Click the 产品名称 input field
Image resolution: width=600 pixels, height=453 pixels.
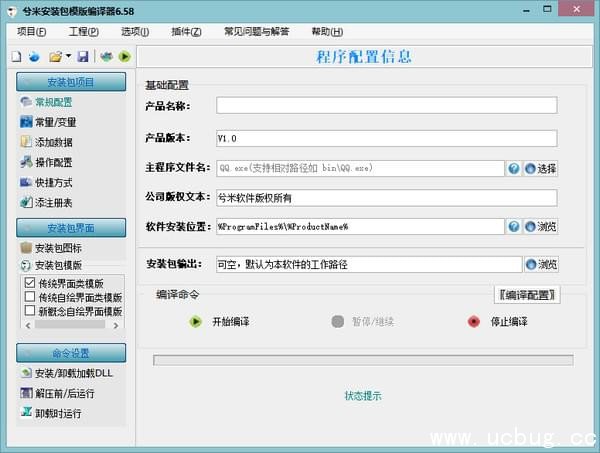[386, 105]
